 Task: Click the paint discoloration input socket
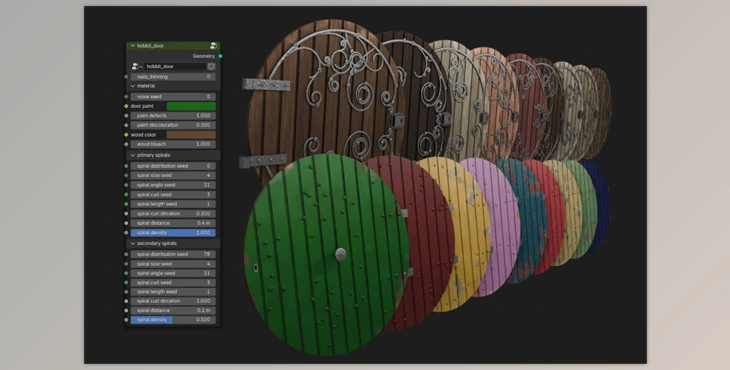click(x=126, y=125)
